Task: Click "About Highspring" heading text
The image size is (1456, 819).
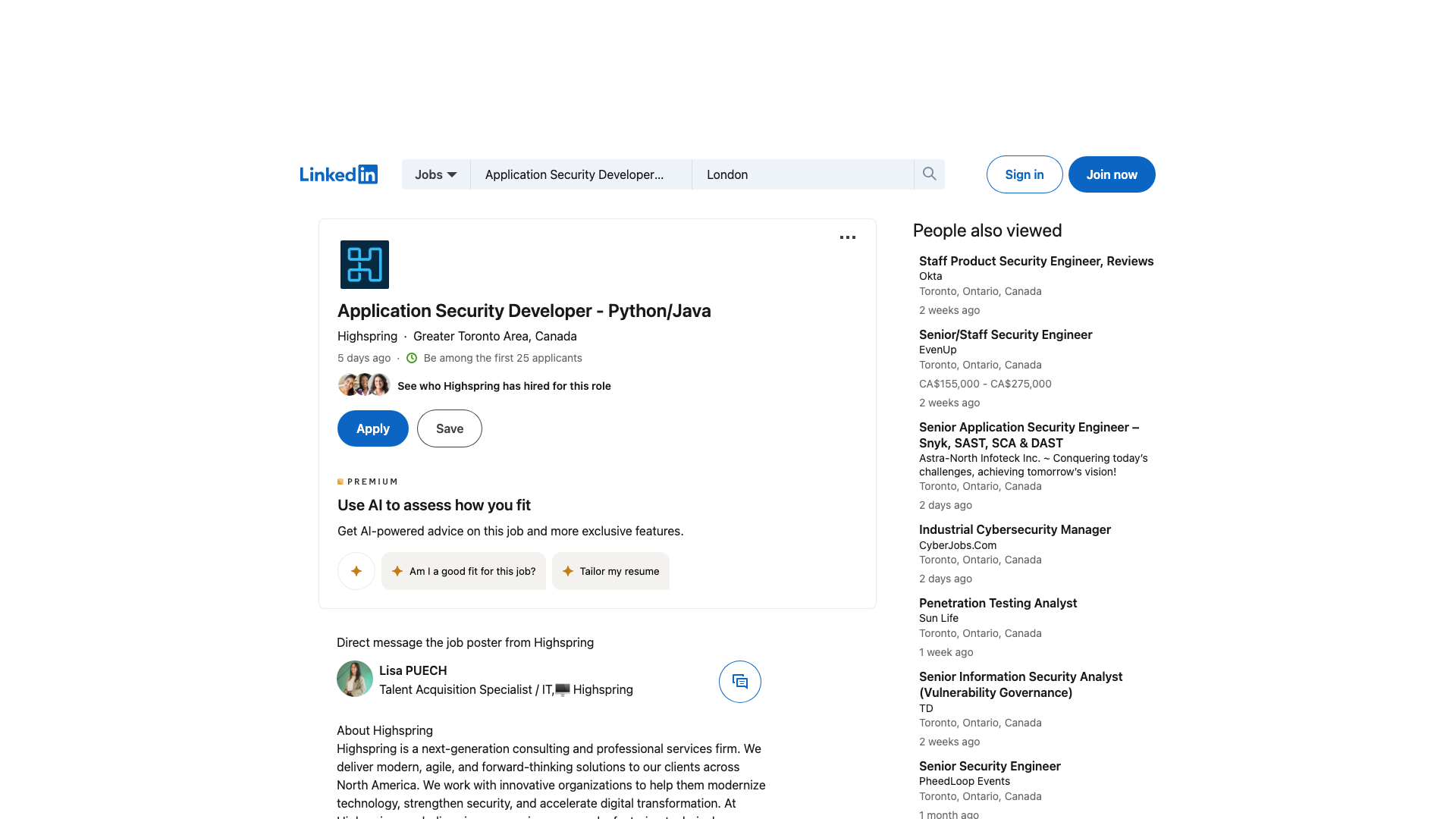Action: click(384, 730)
